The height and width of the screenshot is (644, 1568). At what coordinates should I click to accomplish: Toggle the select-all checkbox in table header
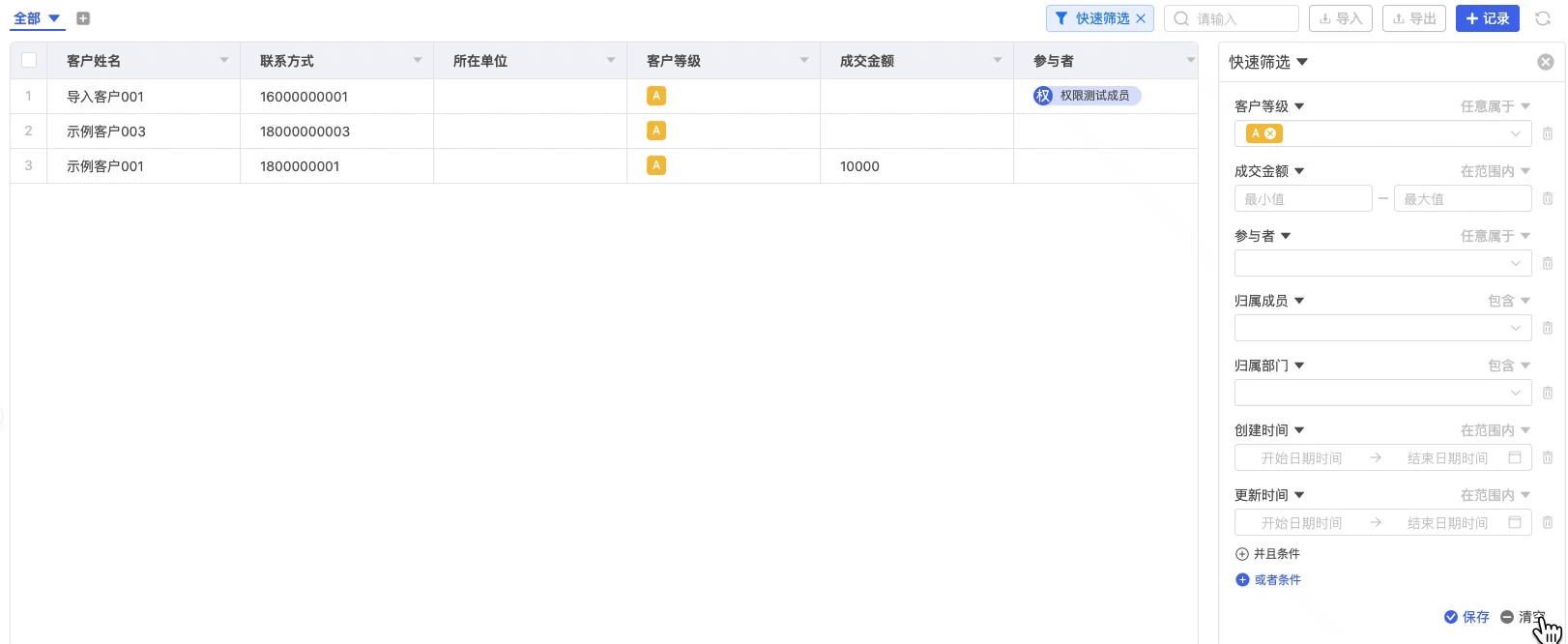pyautogui.click(x=29, y=60)
